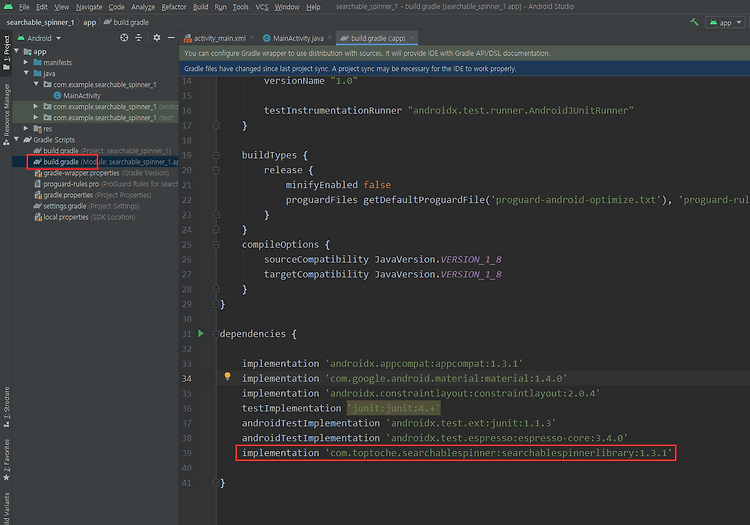Screen dimensions: 750x525
Task: Open the Structure tool window side tab
Action: point(6,406)
